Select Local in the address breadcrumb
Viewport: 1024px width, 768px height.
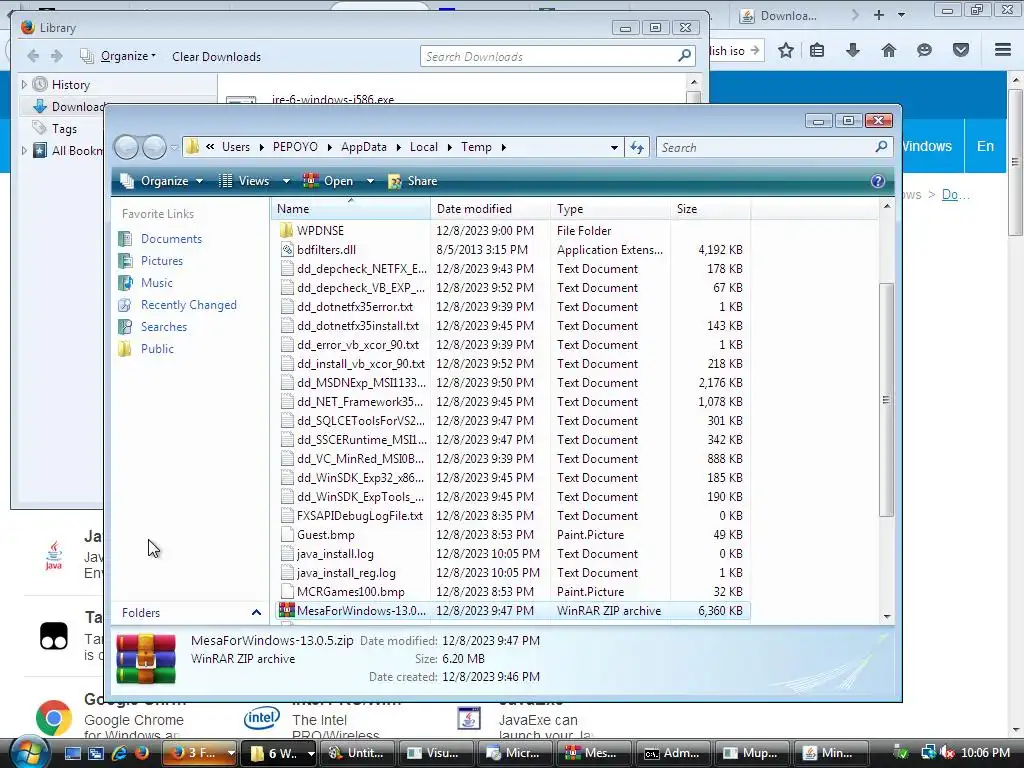pyautogui.click(x=424, y=147)
